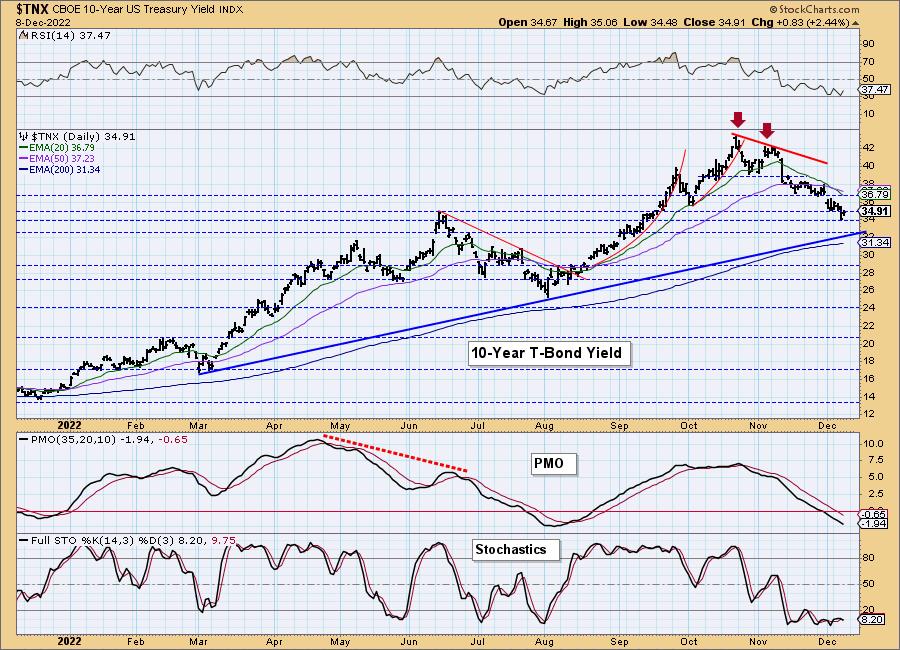Click the Chg +0.83 (+2.44%) value
Viewport: 900px width, 650px height.
(800, 22)
